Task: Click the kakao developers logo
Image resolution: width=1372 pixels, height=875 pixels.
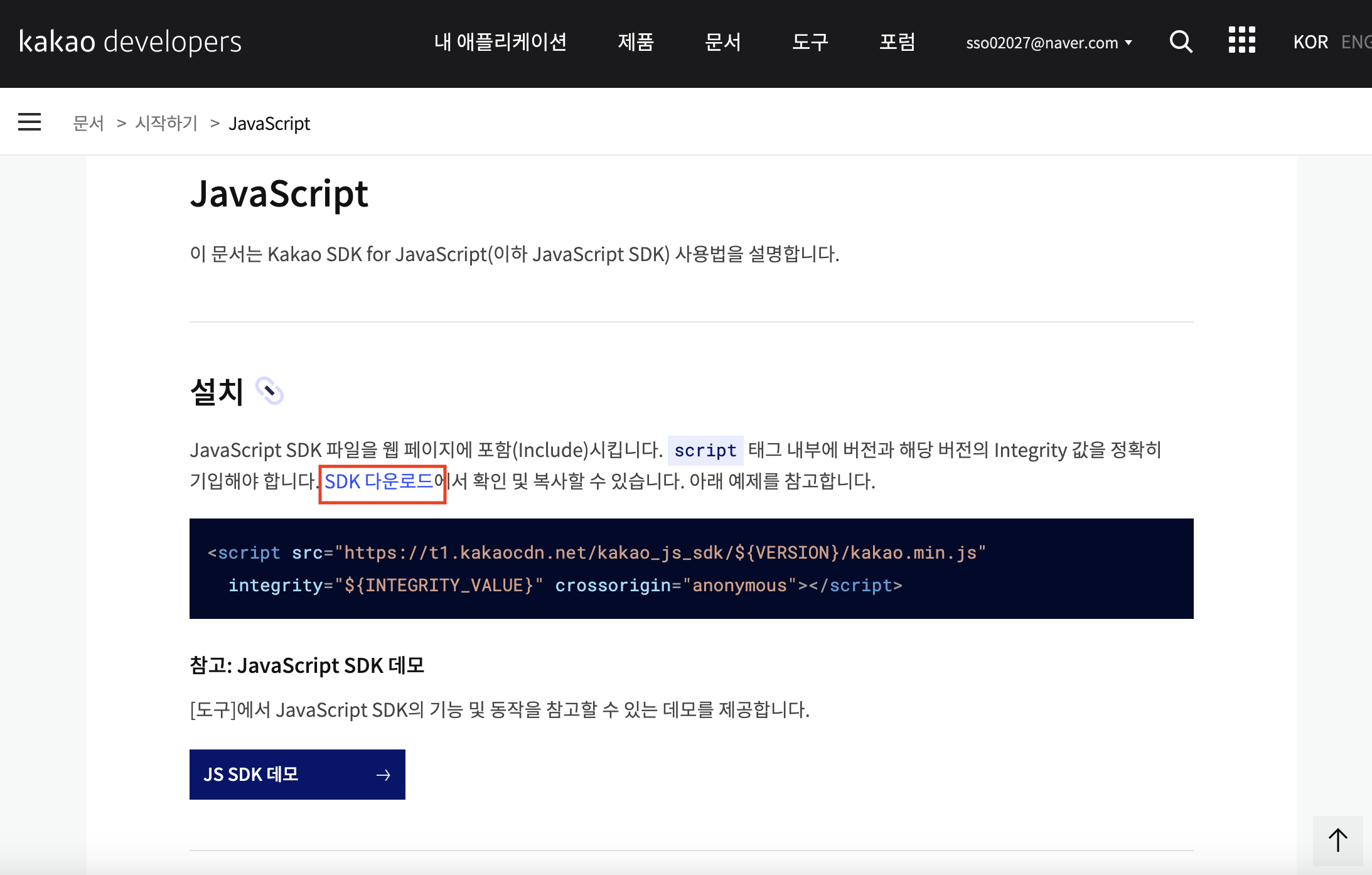Action: point(130,42)
